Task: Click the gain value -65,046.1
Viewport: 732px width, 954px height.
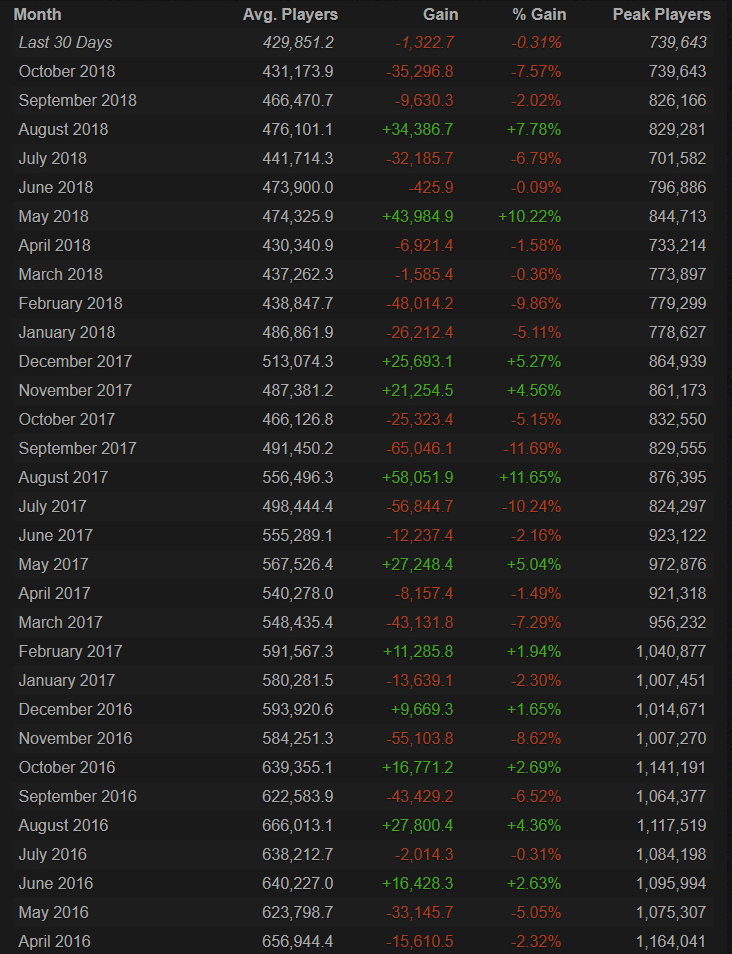Action: click(x=420, y=448)
